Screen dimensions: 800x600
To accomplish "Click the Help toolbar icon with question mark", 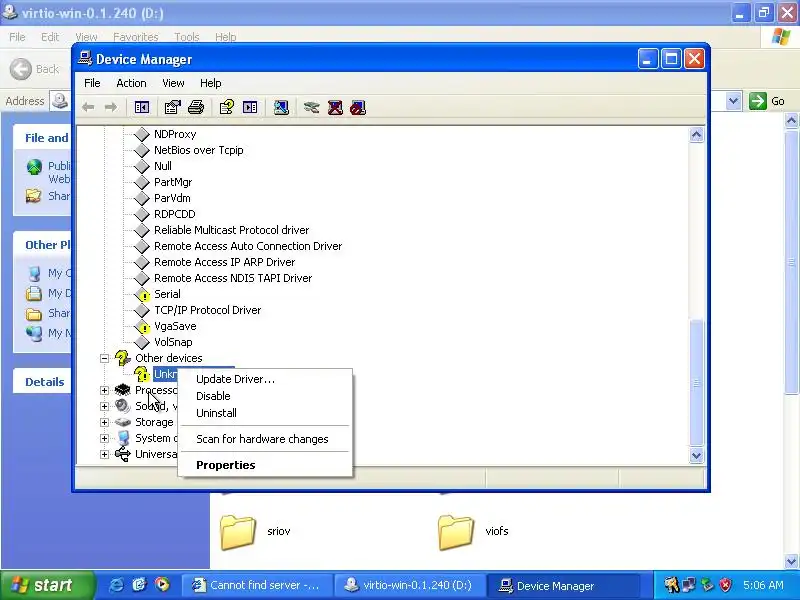I will [227, 107].
